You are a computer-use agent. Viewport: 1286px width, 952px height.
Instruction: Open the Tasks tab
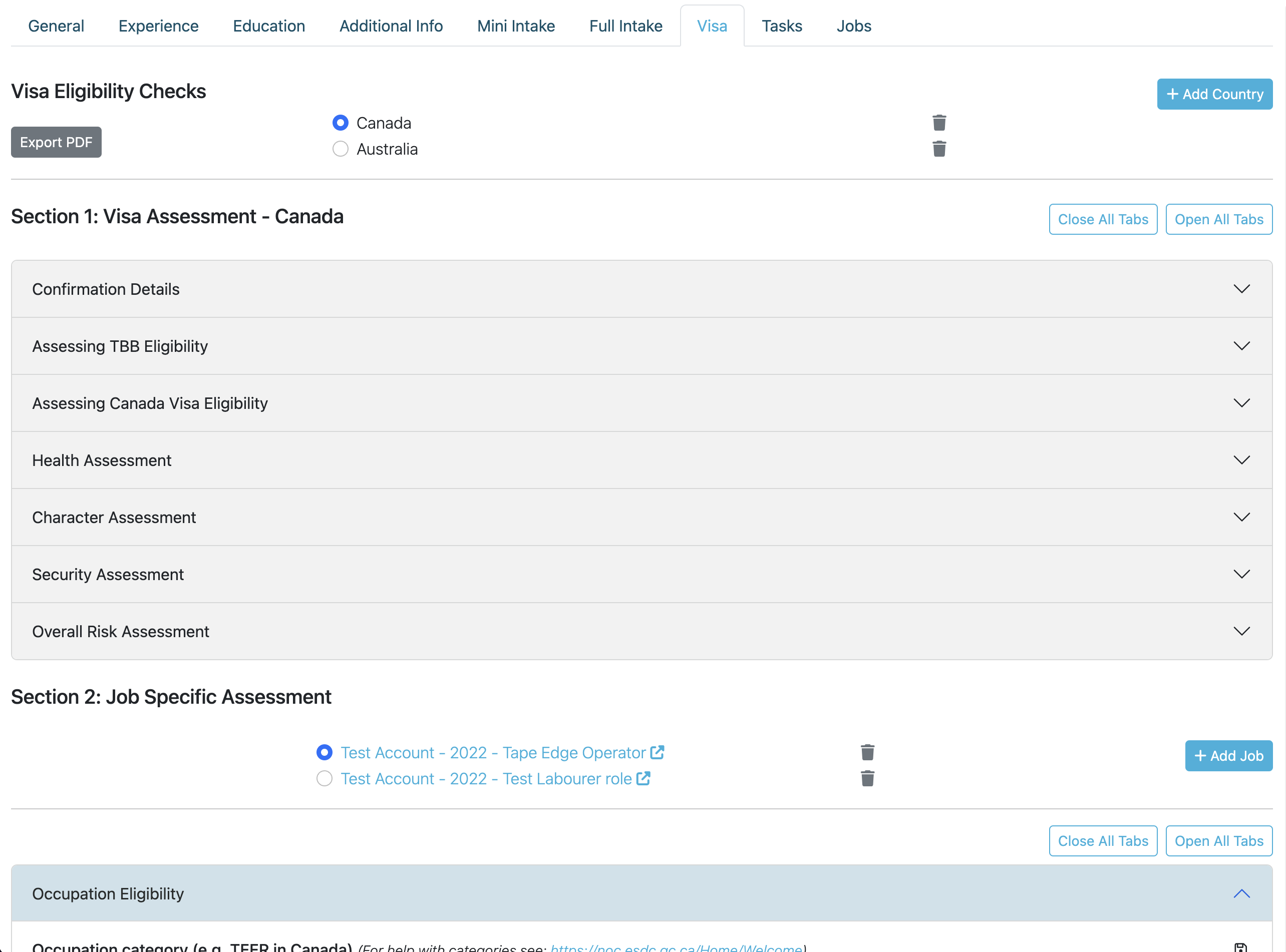[781, 26]
